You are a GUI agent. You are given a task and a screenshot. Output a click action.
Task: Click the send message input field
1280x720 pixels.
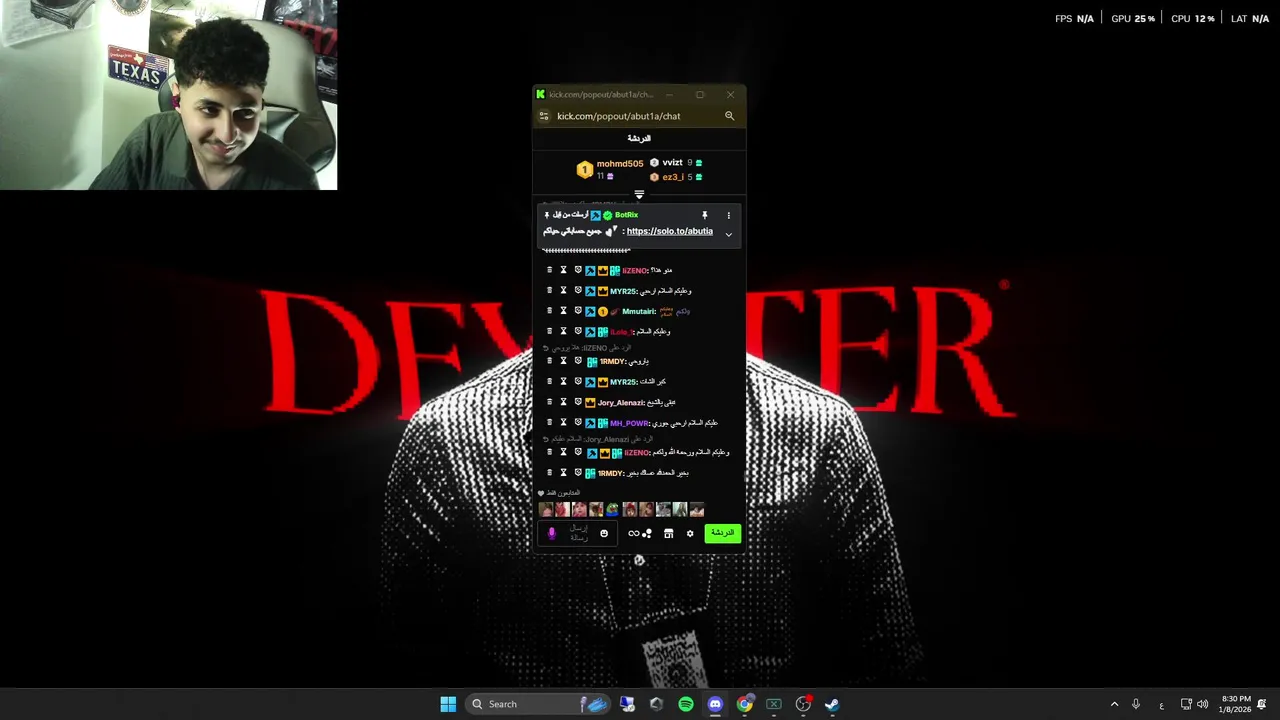580,534
